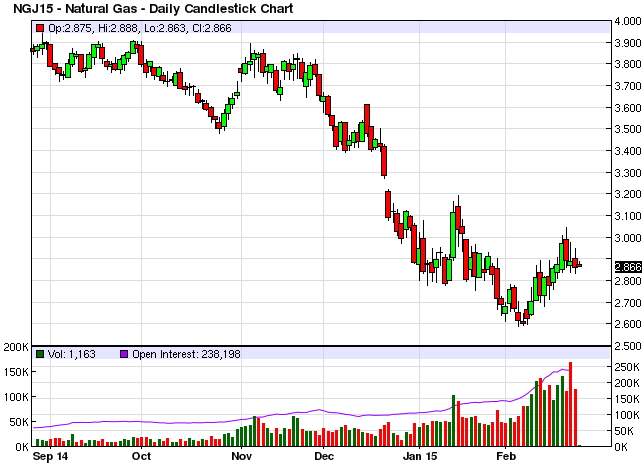Click the 250K open interest axis label
The height and width of the screenshot is (463, 643).
[x=627, y=367]
